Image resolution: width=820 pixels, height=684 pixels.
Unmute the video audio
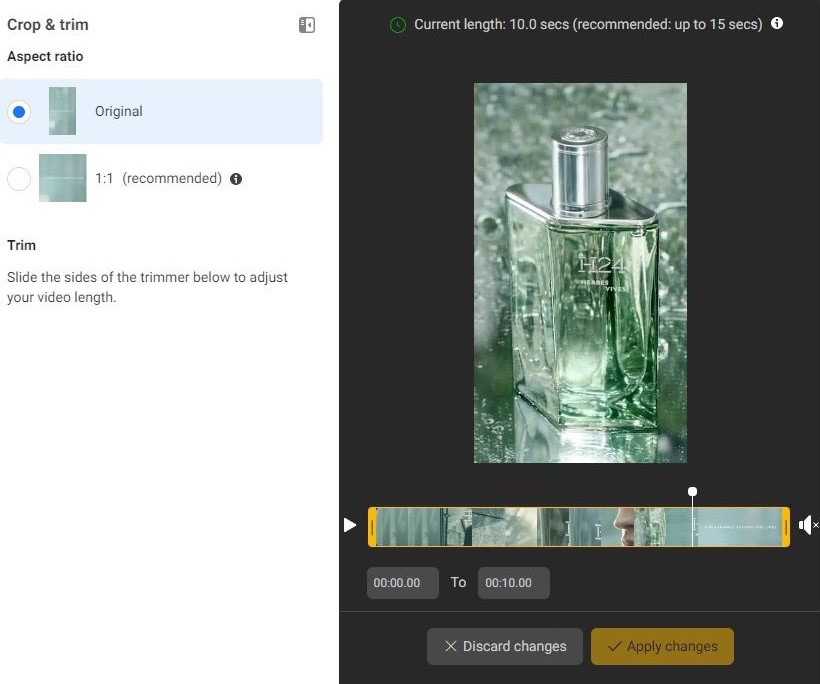(x=807, y=525)
